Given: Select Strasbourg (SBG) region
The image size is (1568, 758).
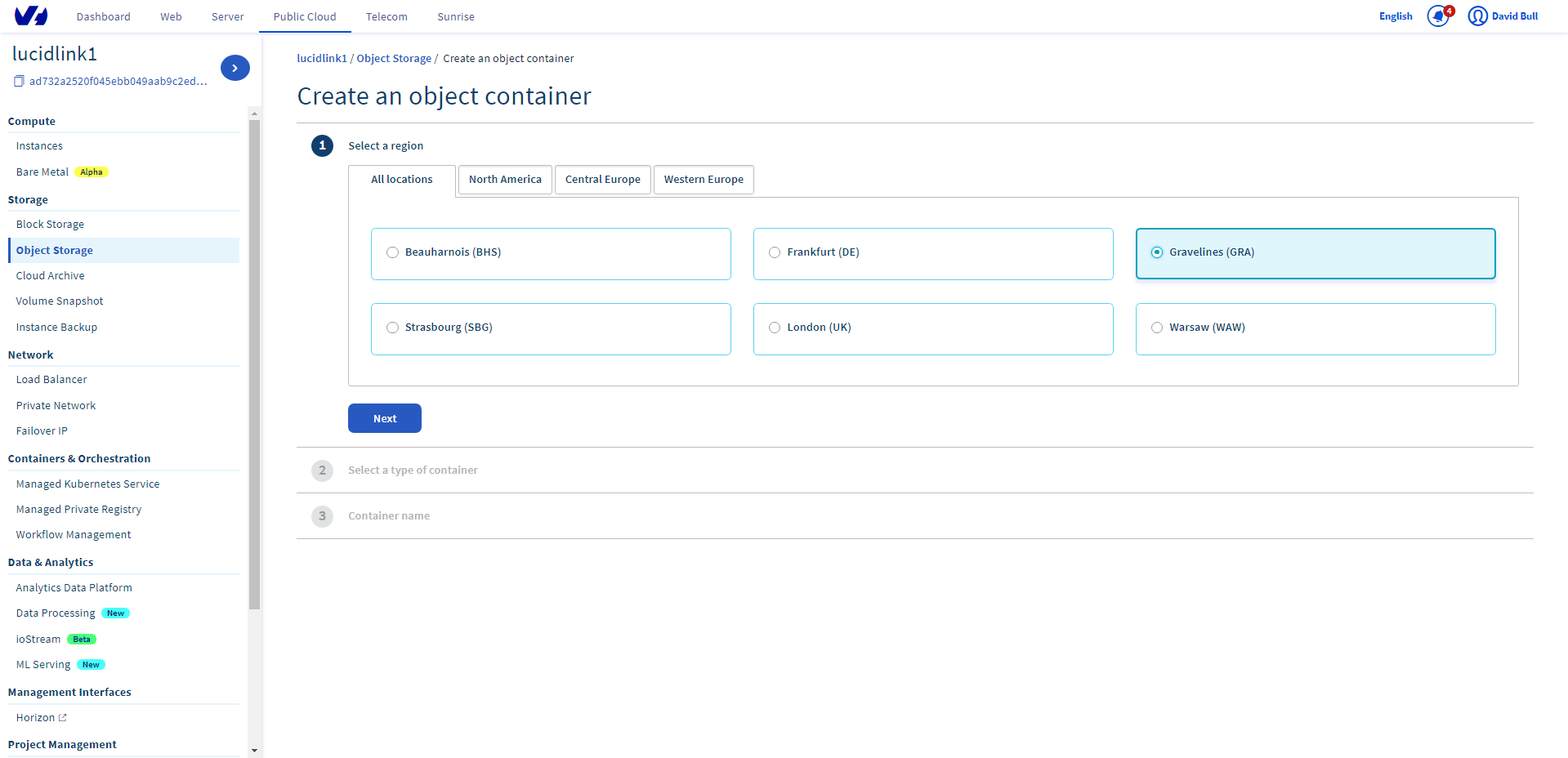Looking at the screenshot, I should pyautogui.click(x=551, y=328).
